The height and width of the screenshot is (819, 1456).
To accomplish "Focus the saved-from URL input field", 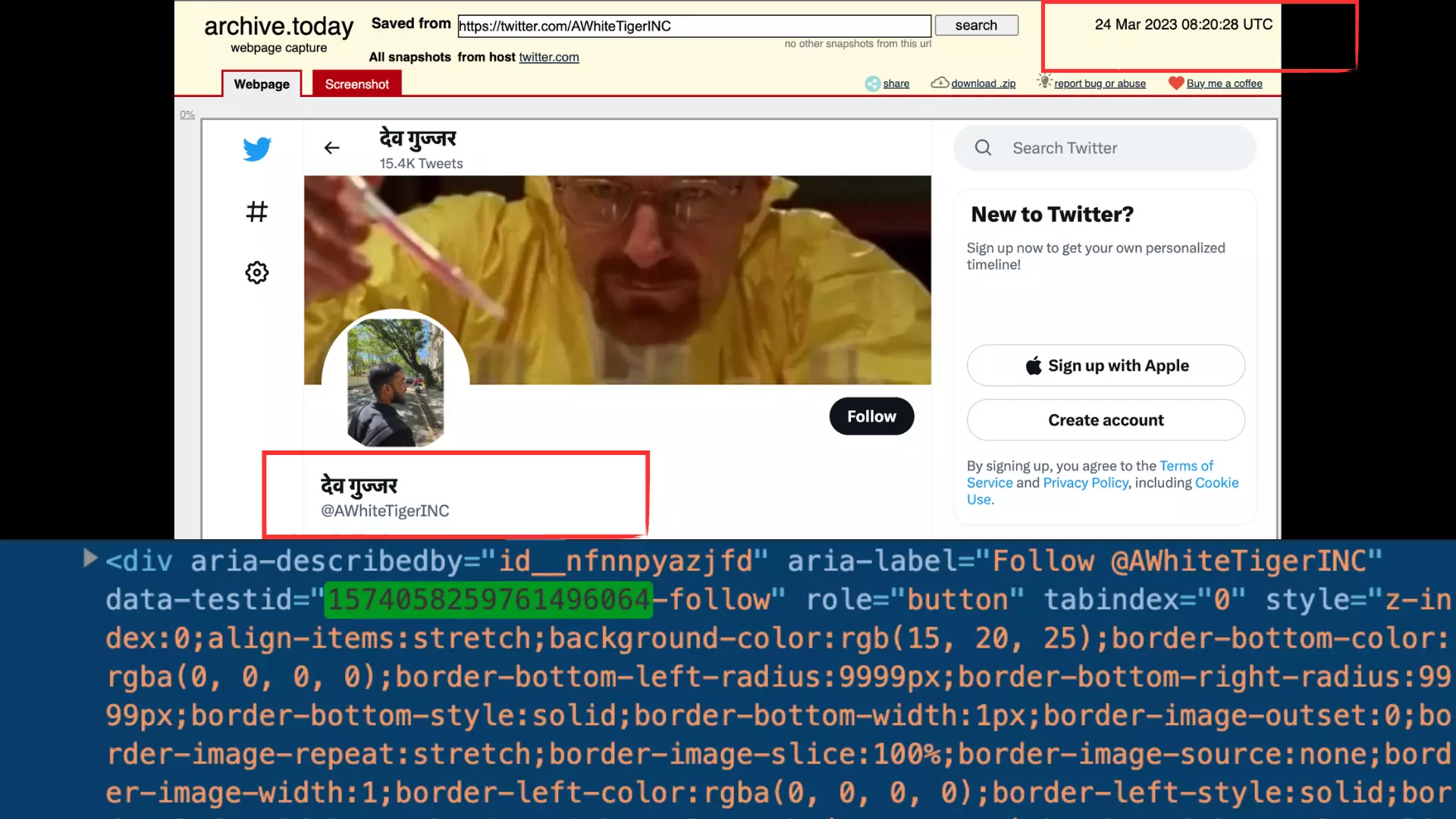I will pyautogui.click(x=694, y=26).
